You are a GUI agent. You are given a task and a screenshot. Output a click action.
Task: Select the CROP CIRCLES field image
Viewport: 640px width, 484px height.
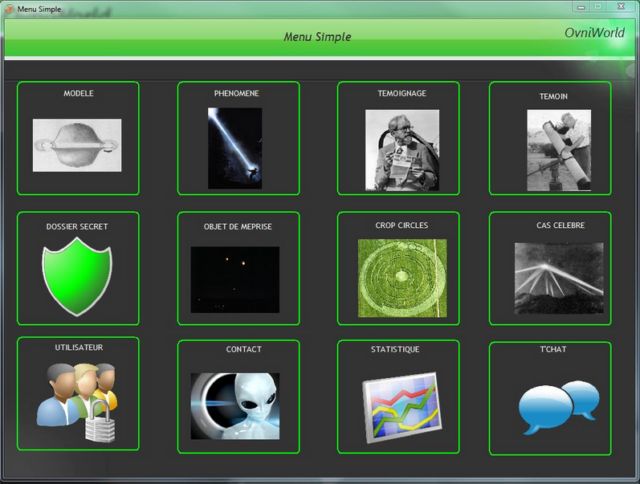coord(402,278)
